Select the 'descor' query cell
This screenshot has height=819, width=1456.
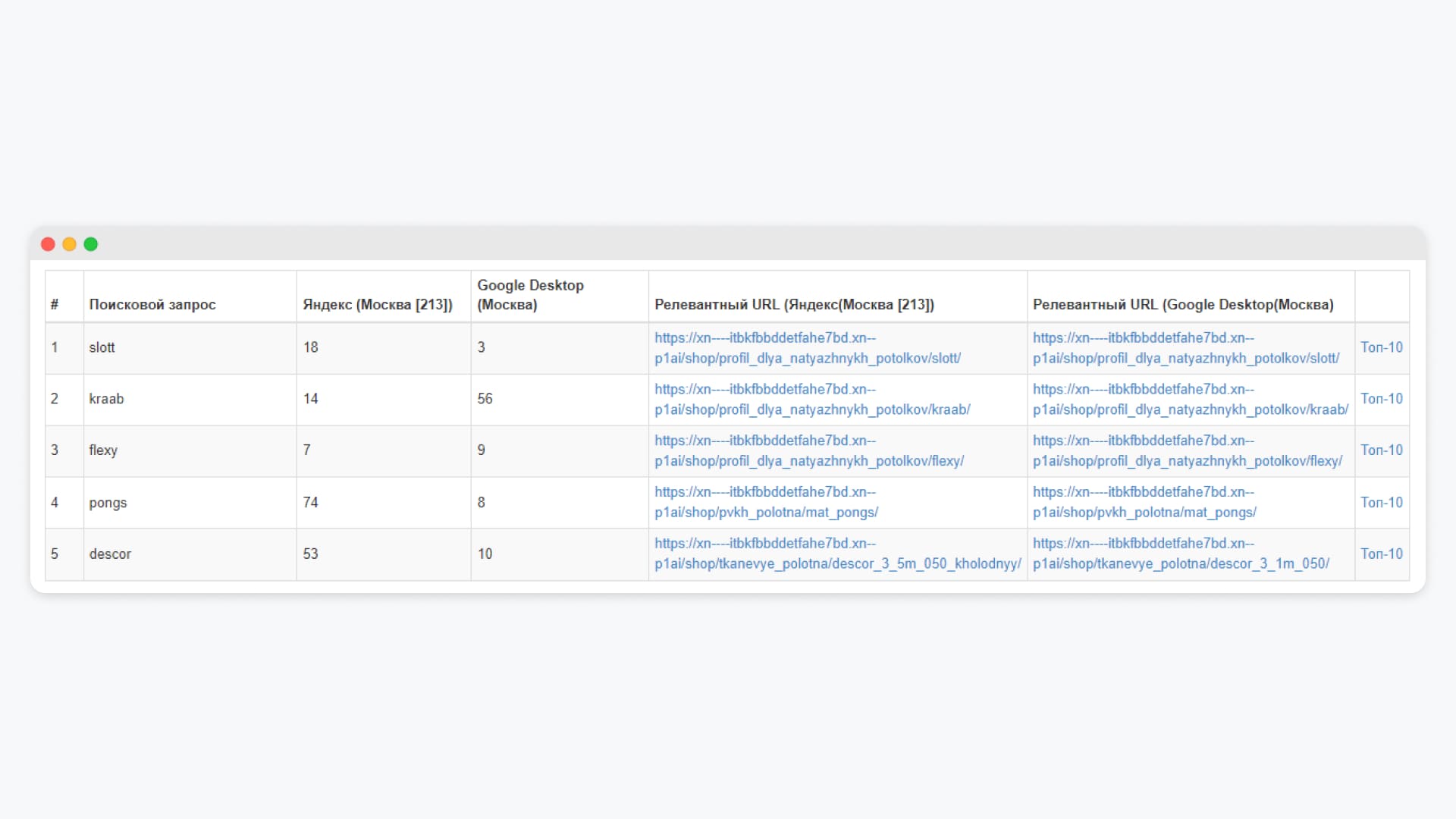(190, 554)
